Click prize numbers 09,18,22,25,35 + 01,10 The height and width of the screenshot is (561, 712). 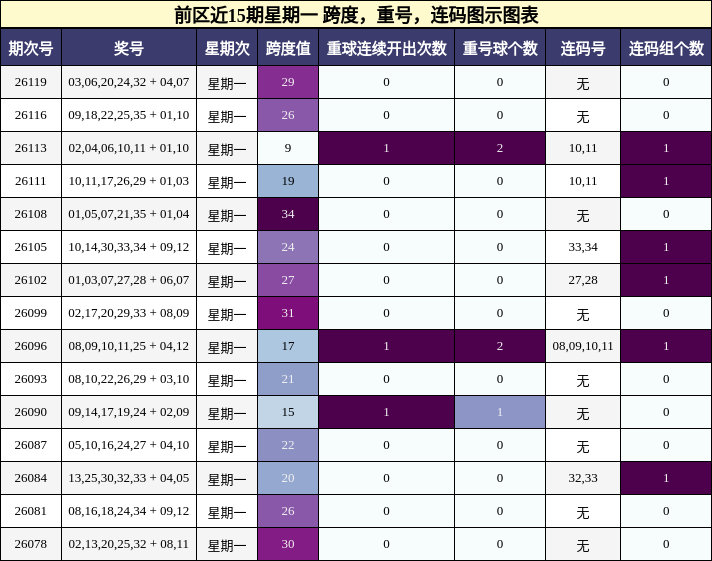[129, 115]
